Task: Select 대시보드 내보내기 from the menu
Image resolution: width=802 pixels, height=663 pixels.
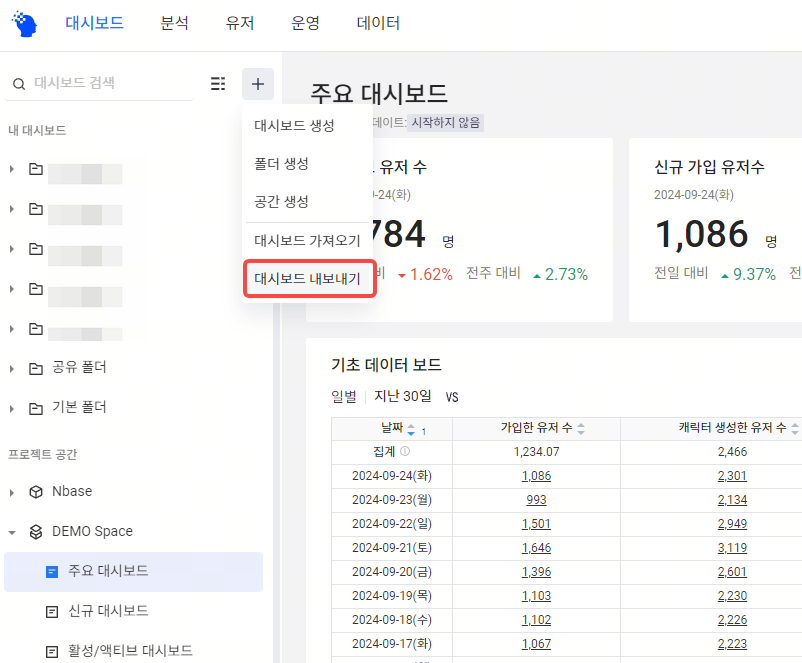Action: [309, 279]
